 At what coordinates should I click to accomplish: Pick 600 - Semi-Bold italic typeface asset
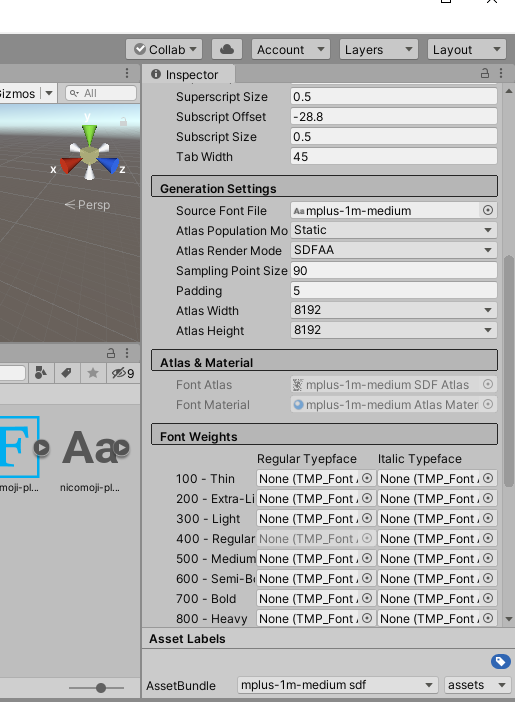488,578
